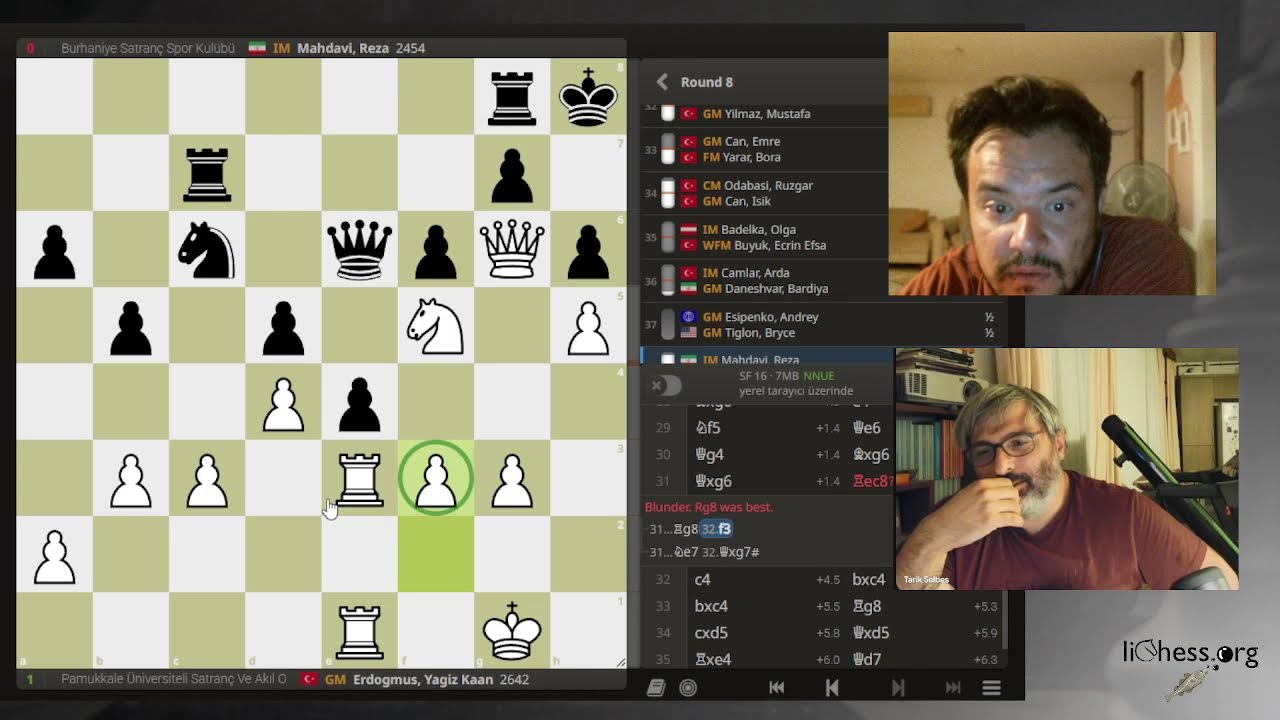Open the opening explorer book icon

(x=656, y=687)
